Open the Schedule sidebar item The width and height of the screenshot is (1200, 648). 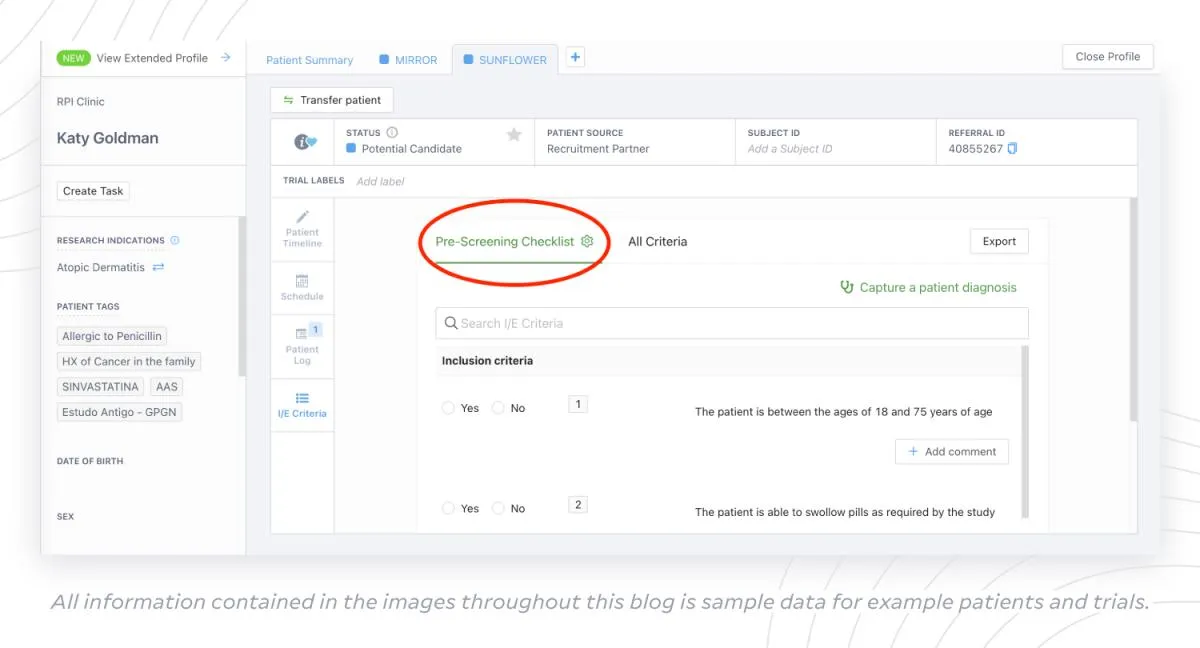(x=302, y=287)
